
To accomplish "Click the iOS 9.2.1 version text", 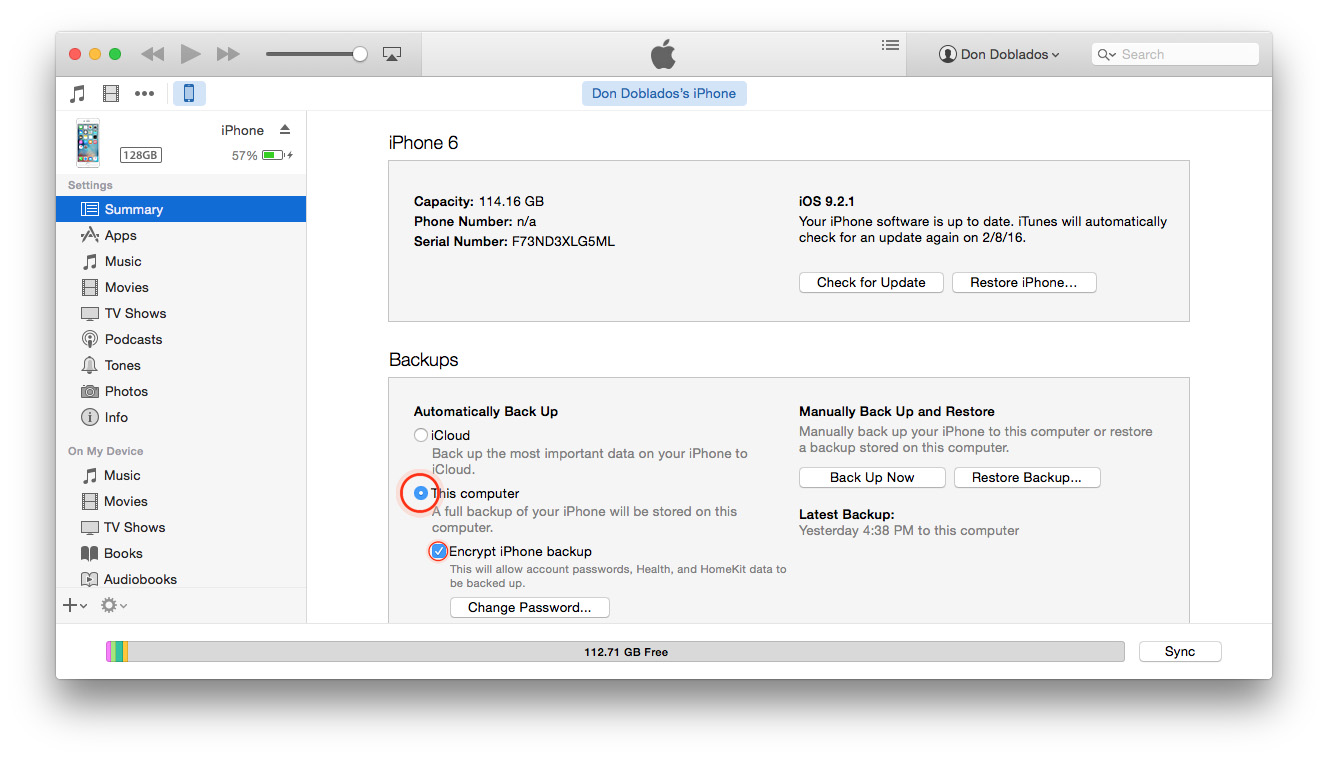I will coord(827,201).
